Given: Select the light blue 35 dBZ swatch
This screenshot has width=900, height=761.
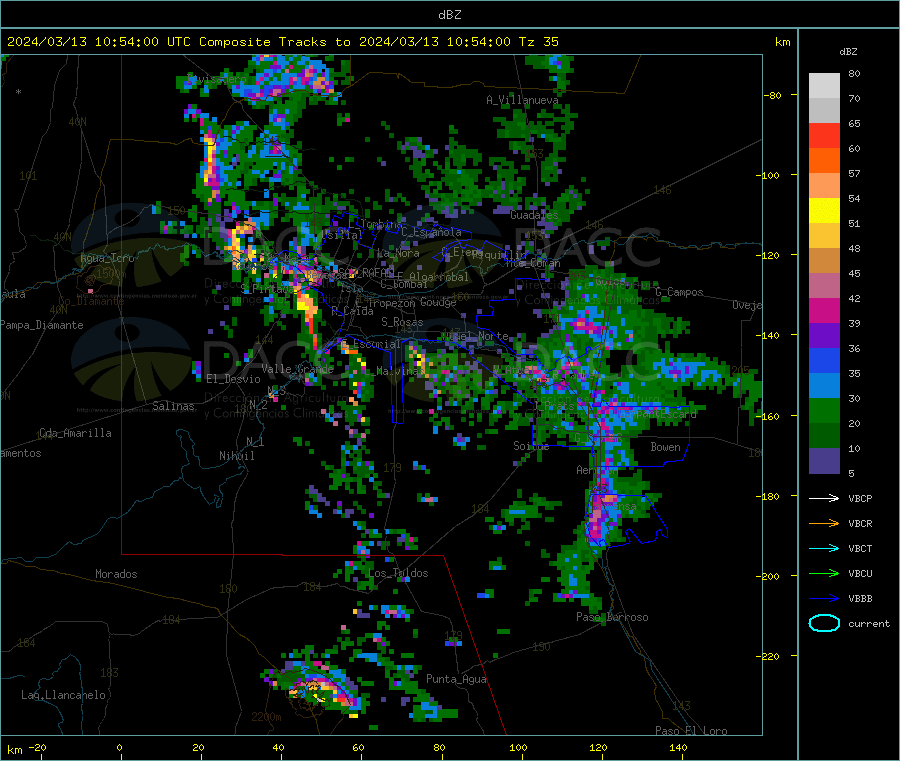Looking at the screenshot, I should click(824, 386).
